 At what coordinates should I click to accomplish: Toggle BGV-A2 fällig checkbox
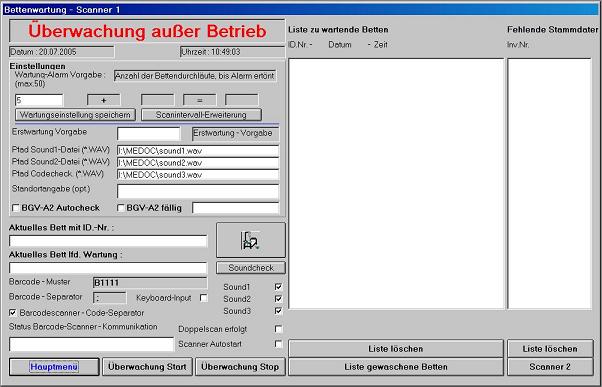(x=121, y=208)
